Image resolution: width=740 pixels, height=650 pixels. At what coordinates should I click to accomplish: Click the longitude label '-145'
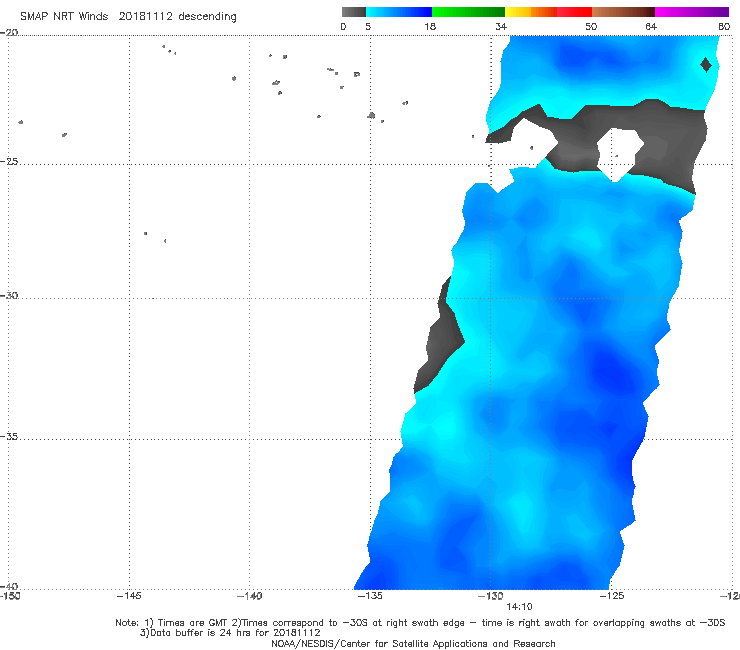tap(129, 596)
